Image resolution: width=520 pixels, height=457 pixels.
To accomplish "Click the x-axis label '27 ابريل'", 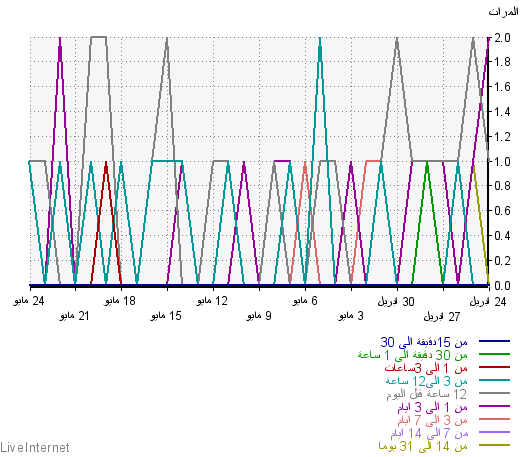I will tap(442, 316).
